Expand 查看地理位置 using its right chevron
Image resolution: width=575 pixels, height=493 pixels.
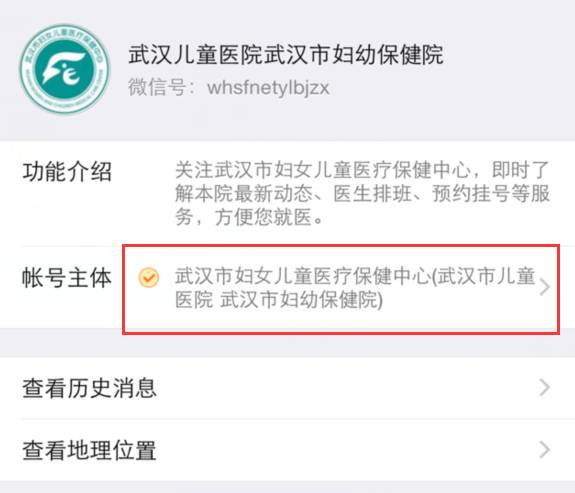[x=545, y=450]
